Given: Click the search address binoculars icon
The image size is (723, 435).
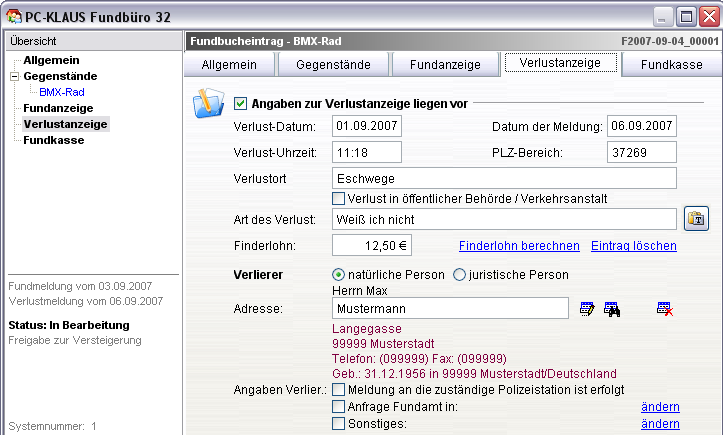Looking at the screenshot, I should pyautogui.click(x=612, y=309).
